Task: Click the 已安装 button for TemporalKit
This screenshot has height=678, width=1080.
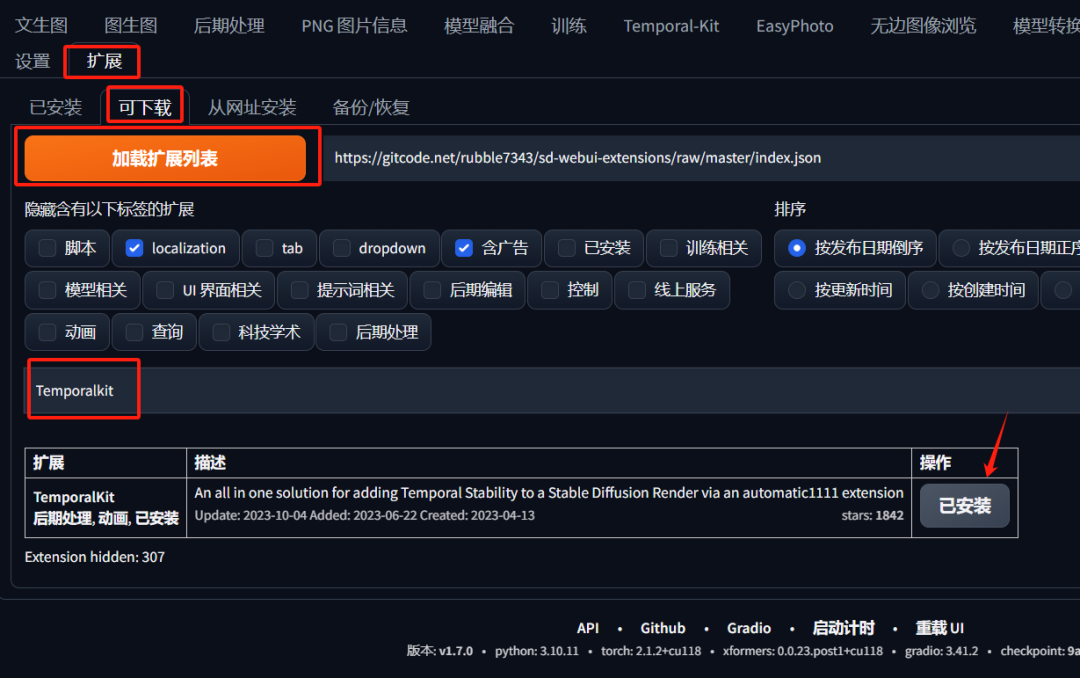Action: tap(964, 506)
